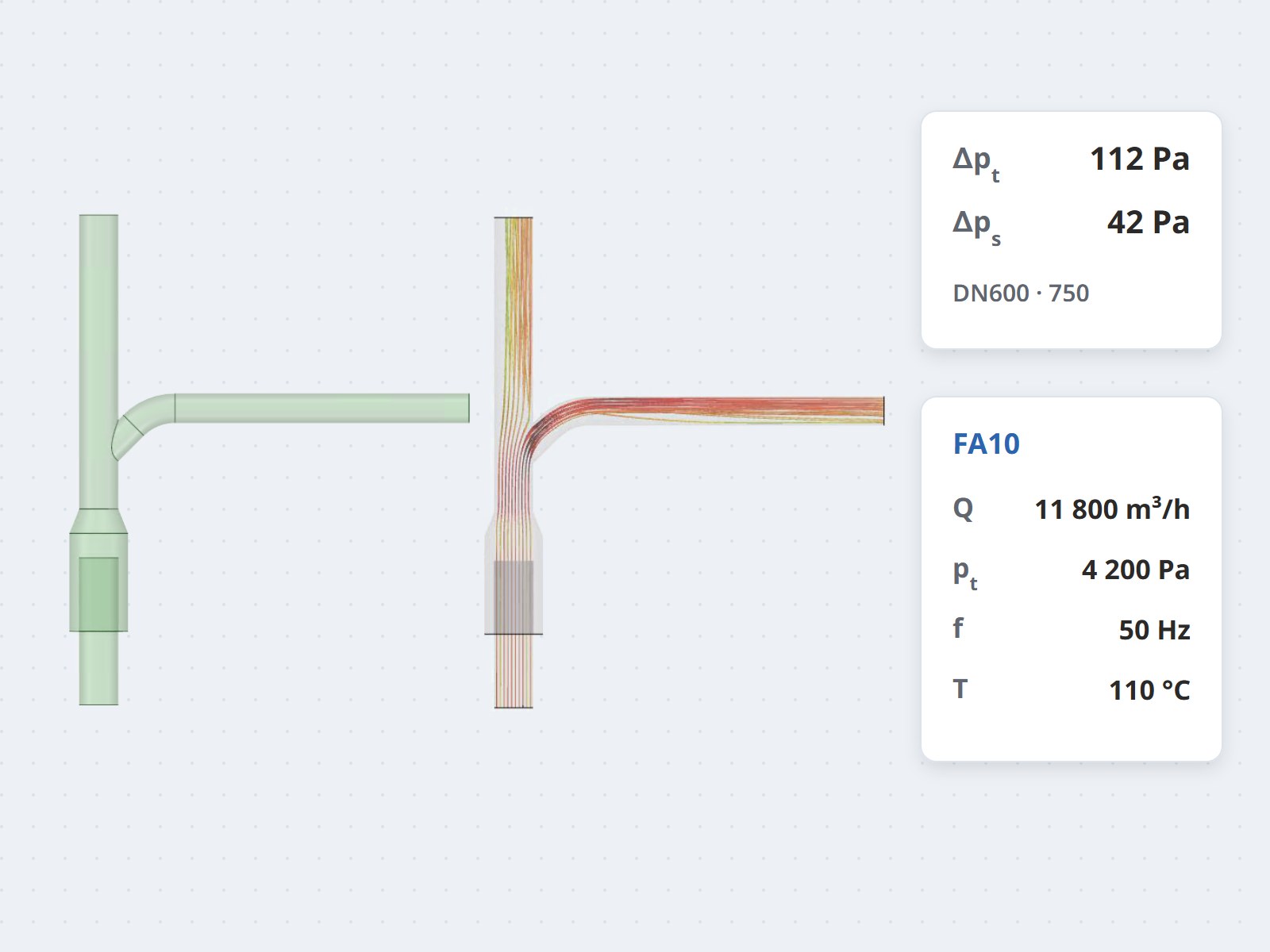Click the Δpt label
Screen dimensions: 1270x952
976,163
